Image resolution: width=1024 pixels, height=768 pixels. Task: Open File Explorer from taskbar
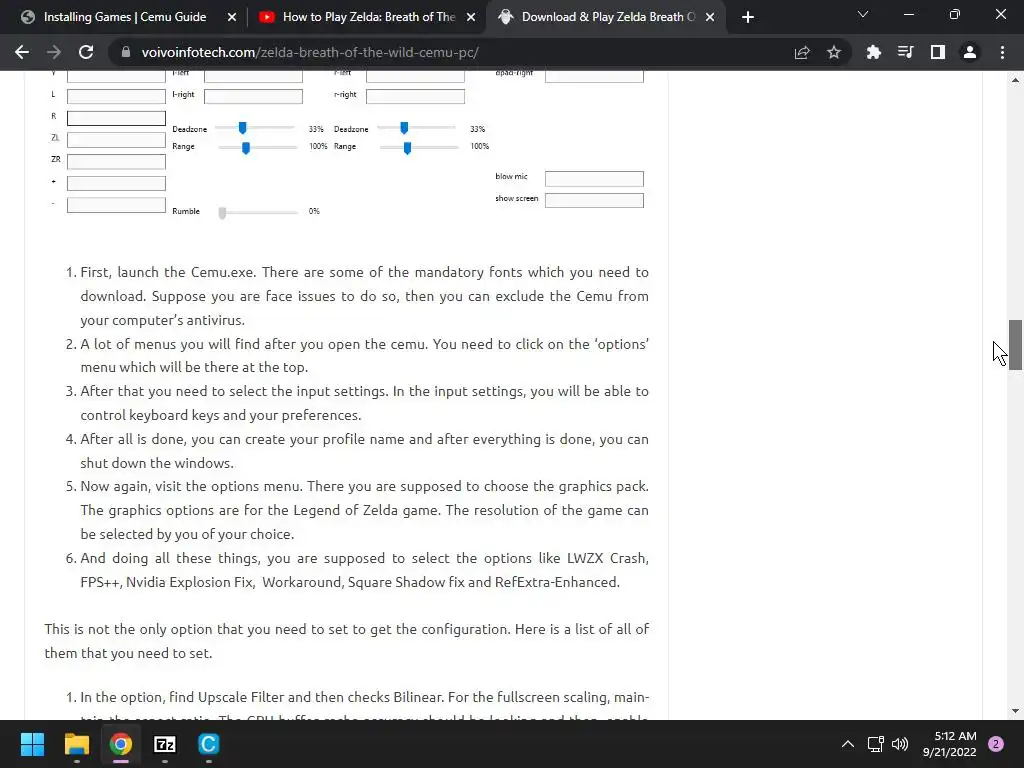tap(76, 744)
